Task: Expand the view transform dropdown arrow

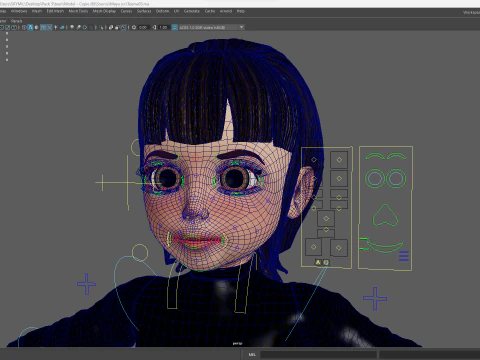Action: (241, 27)
